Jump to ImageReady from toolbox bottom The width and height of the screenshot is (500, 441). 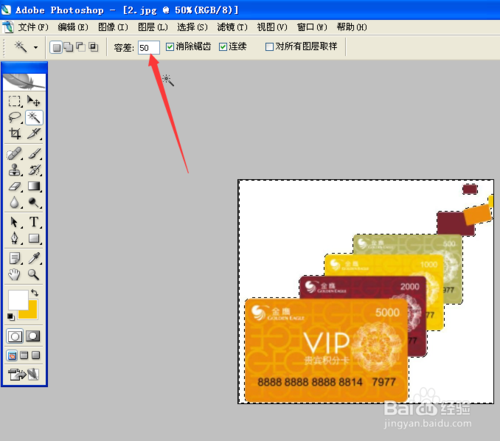pyautogui.click(x=24, y=374)
